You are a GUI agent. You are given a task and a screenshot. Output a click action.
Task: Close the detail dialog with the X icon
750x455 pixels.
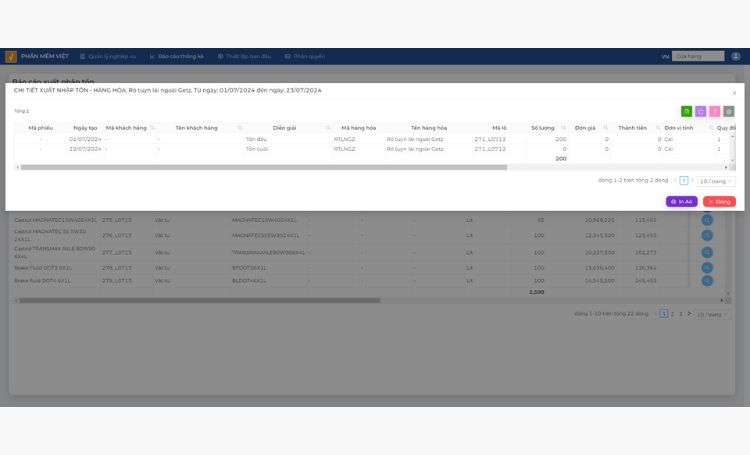click(x=734, y=93)
